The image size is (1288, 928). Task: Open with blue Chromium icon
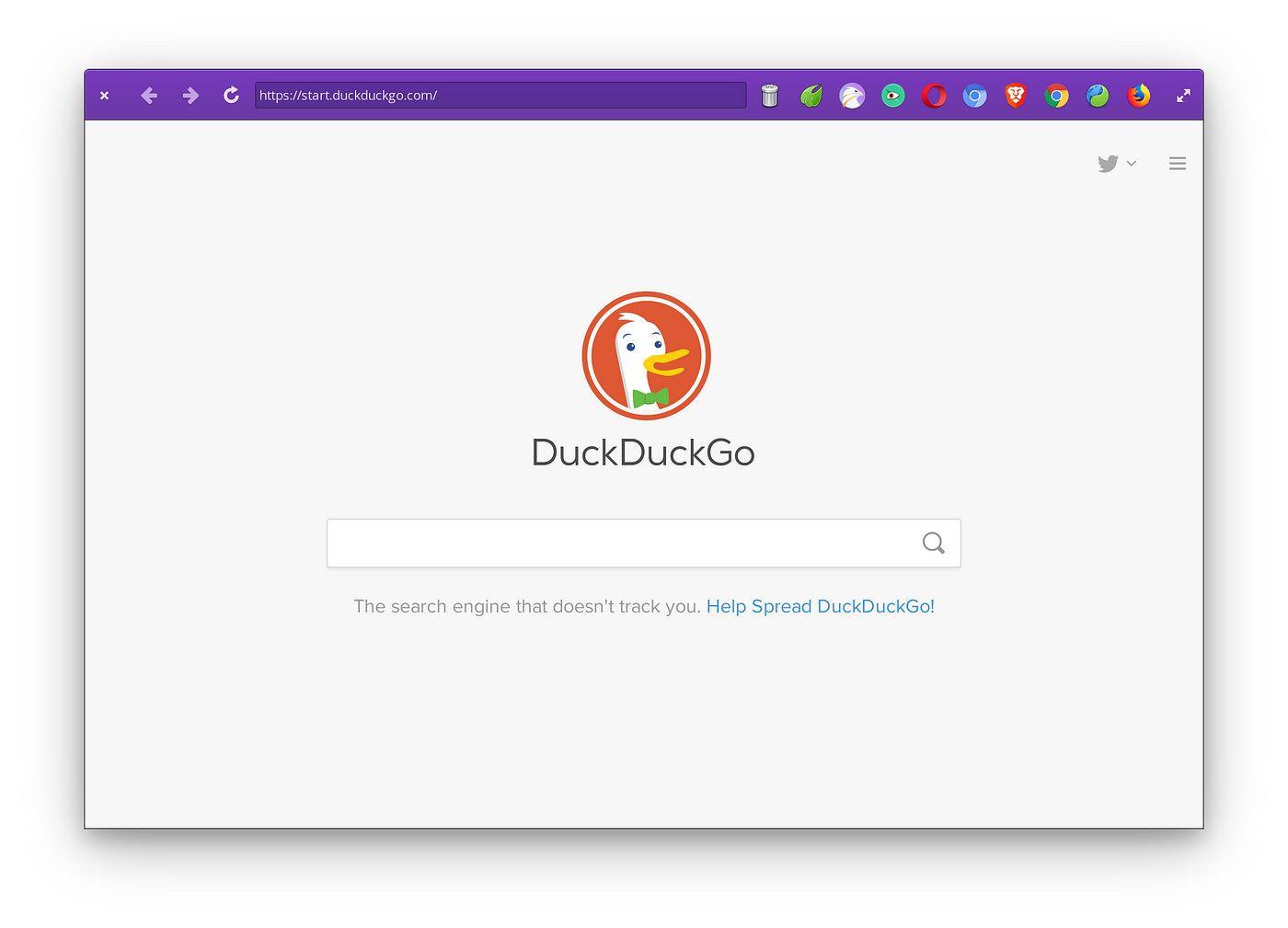[975, 96]
